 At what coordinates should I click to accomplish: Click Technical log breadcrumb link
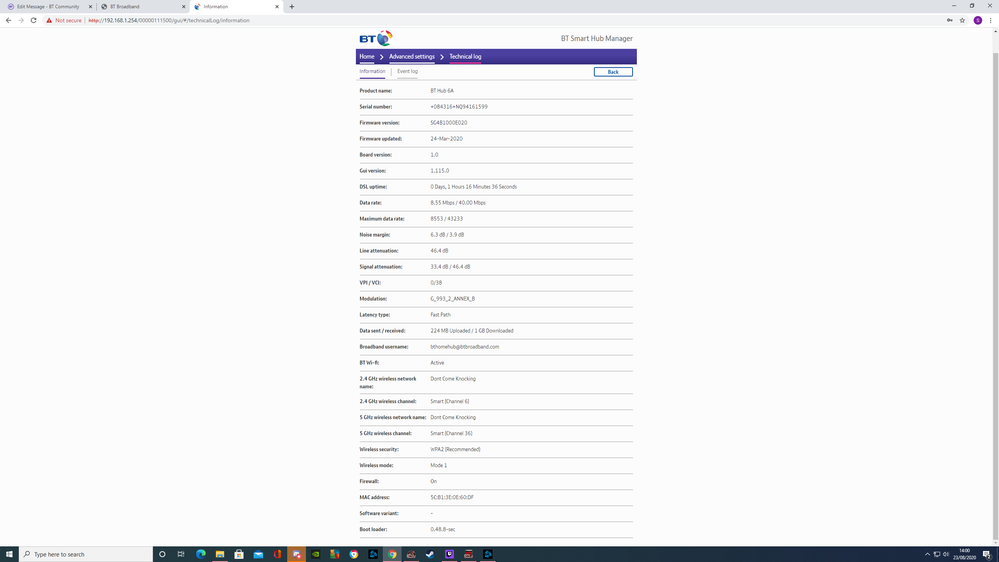465,57
